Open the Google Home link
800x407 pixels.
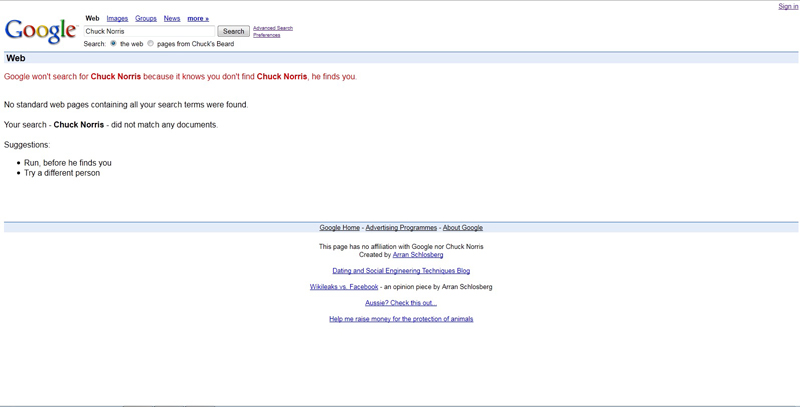340,227
